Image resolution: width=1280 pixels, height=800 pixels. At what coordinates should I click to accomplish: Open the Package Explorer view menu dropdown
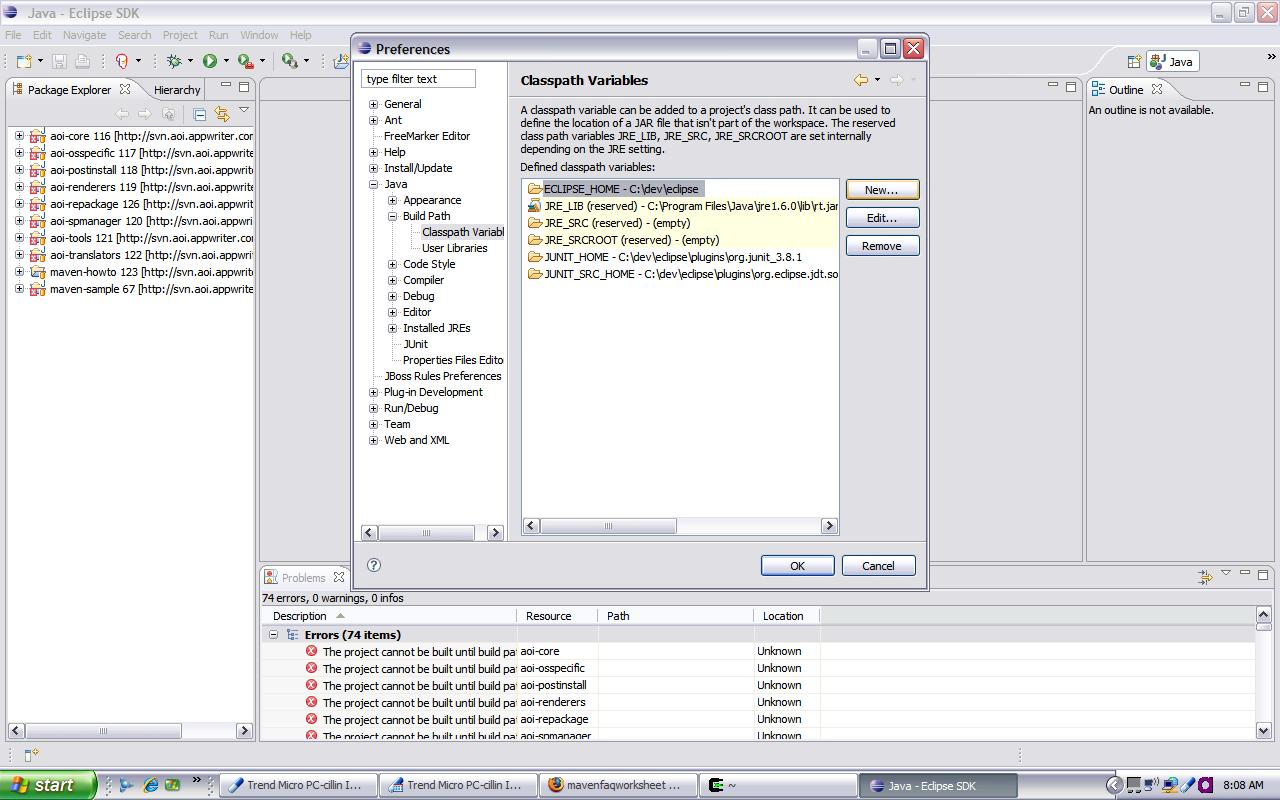point(243,111)
